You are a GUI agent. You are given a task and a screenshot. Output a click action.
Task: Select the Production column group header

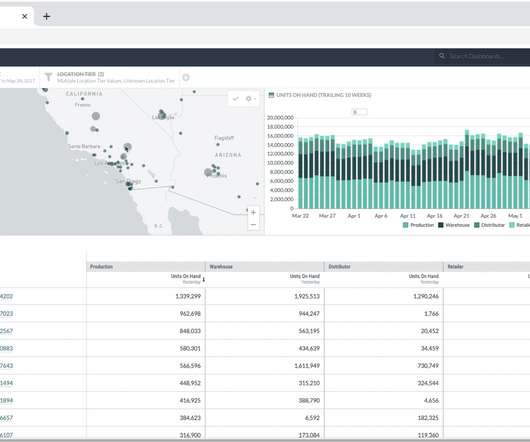(146, 267)
